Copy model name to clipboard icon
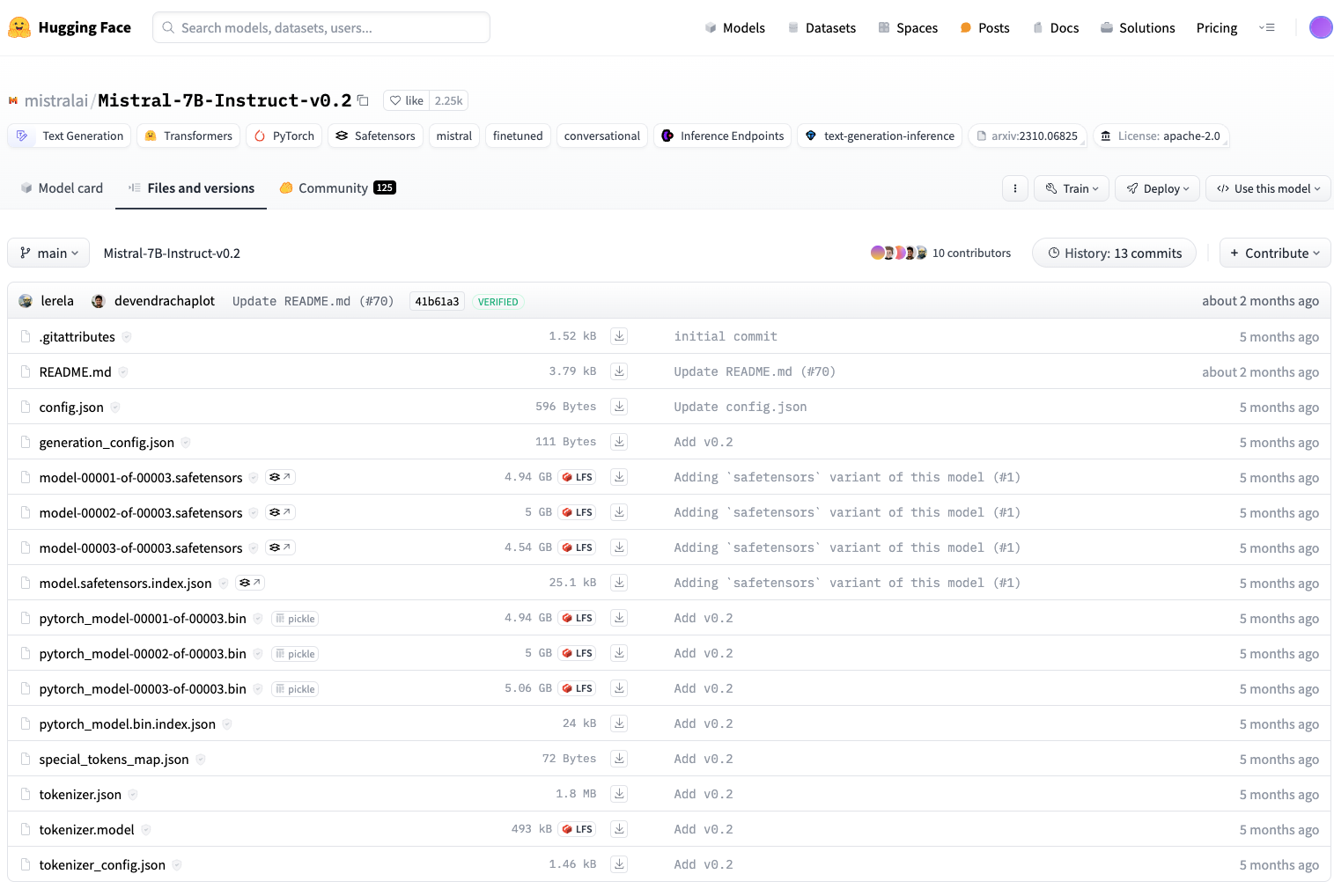 pos(363,100)
